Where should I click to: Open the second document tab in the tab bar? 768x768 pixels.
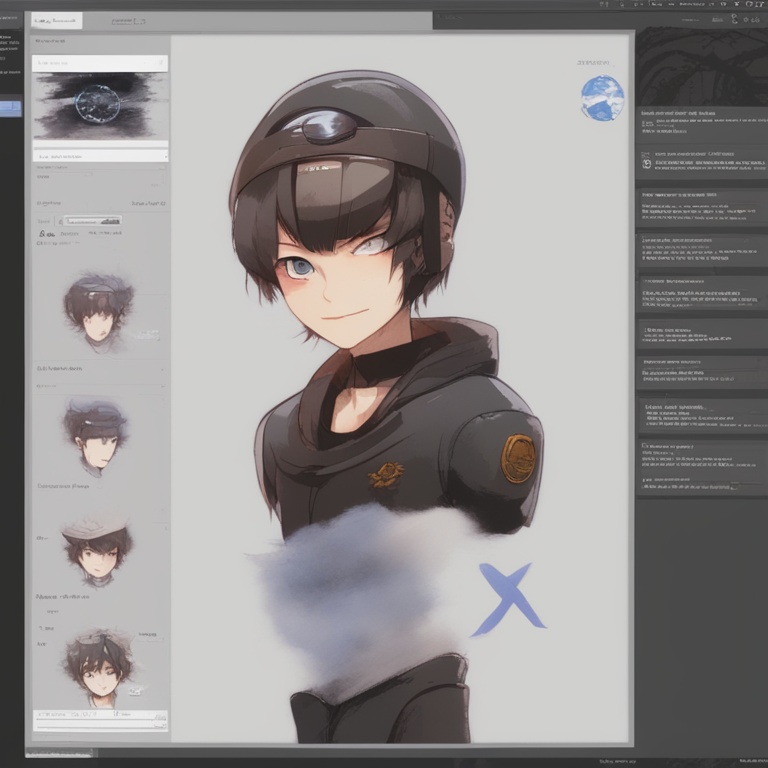130,20
